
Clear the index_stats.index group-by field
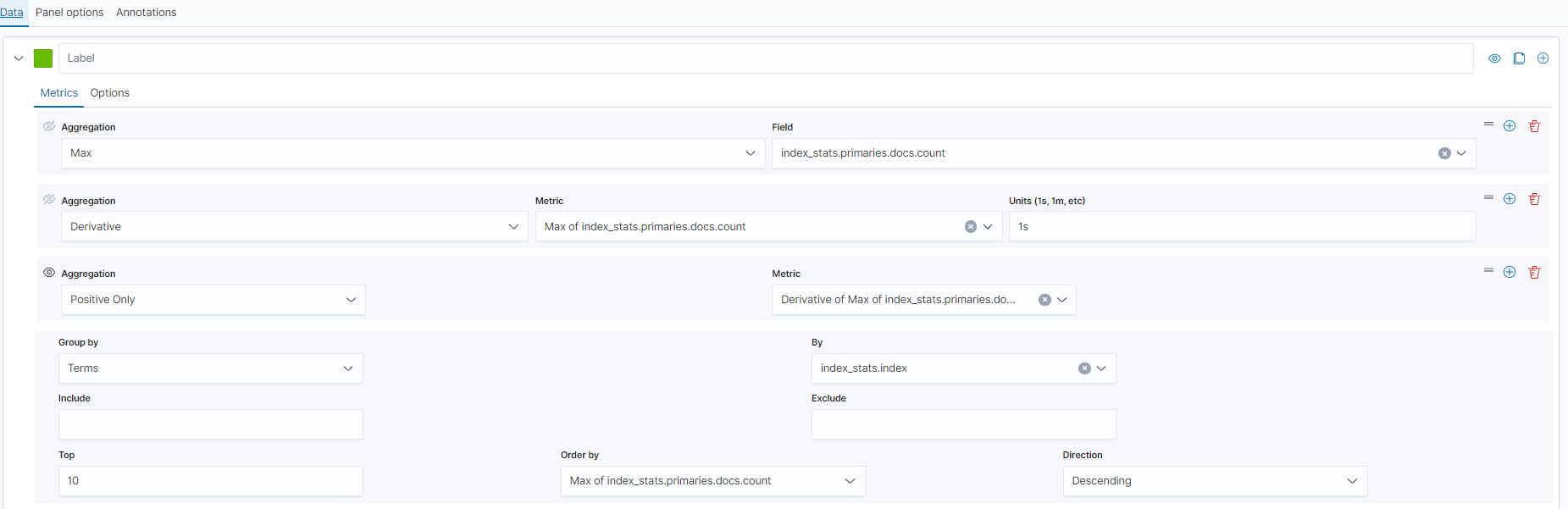1083,368
